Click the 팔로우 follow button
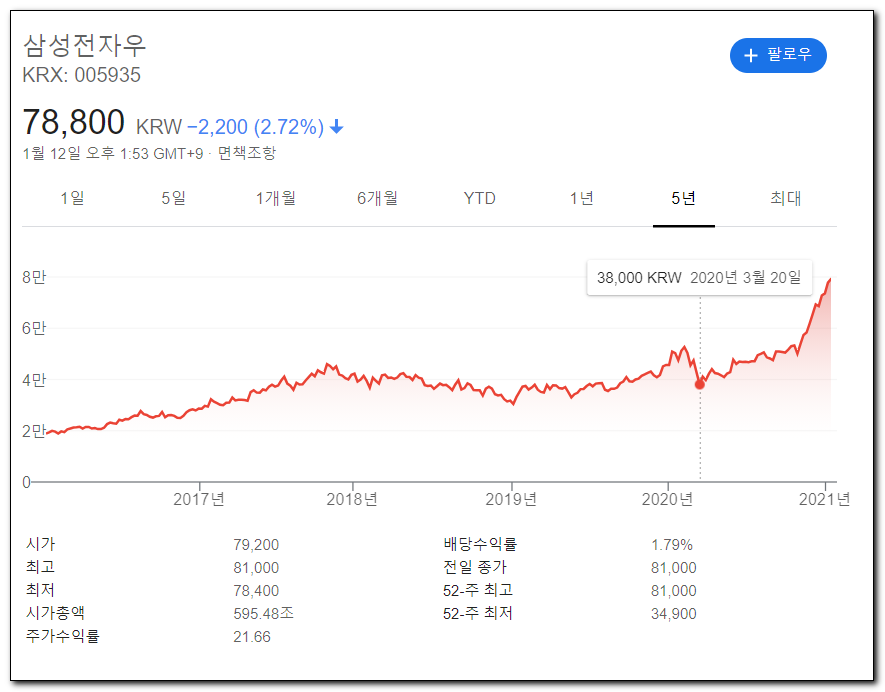885x692 pixels. [778, 55]
